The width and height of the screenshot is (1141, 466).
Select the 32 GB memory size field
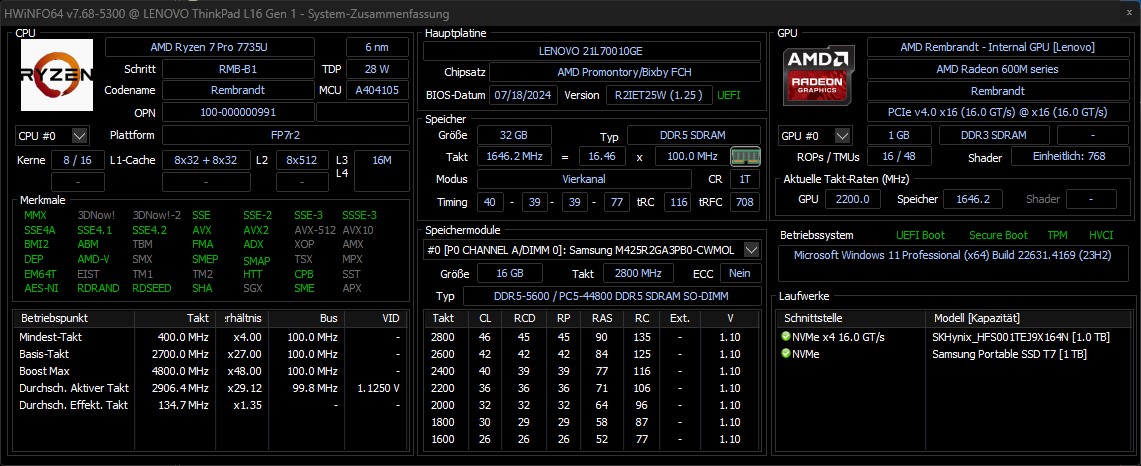click(514, 135)
